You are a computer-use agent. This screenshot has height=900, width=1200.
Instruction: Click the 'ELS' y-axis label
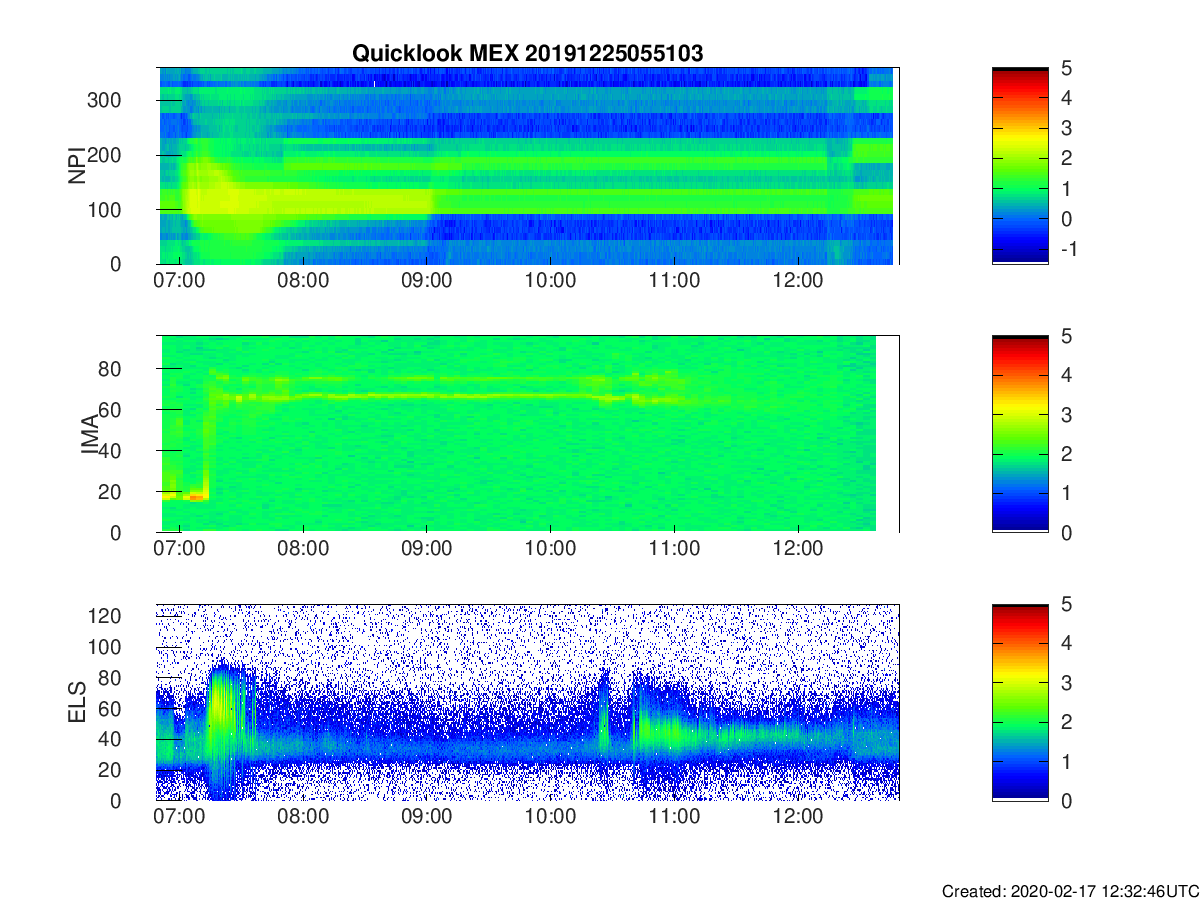(x=76, y=702)
